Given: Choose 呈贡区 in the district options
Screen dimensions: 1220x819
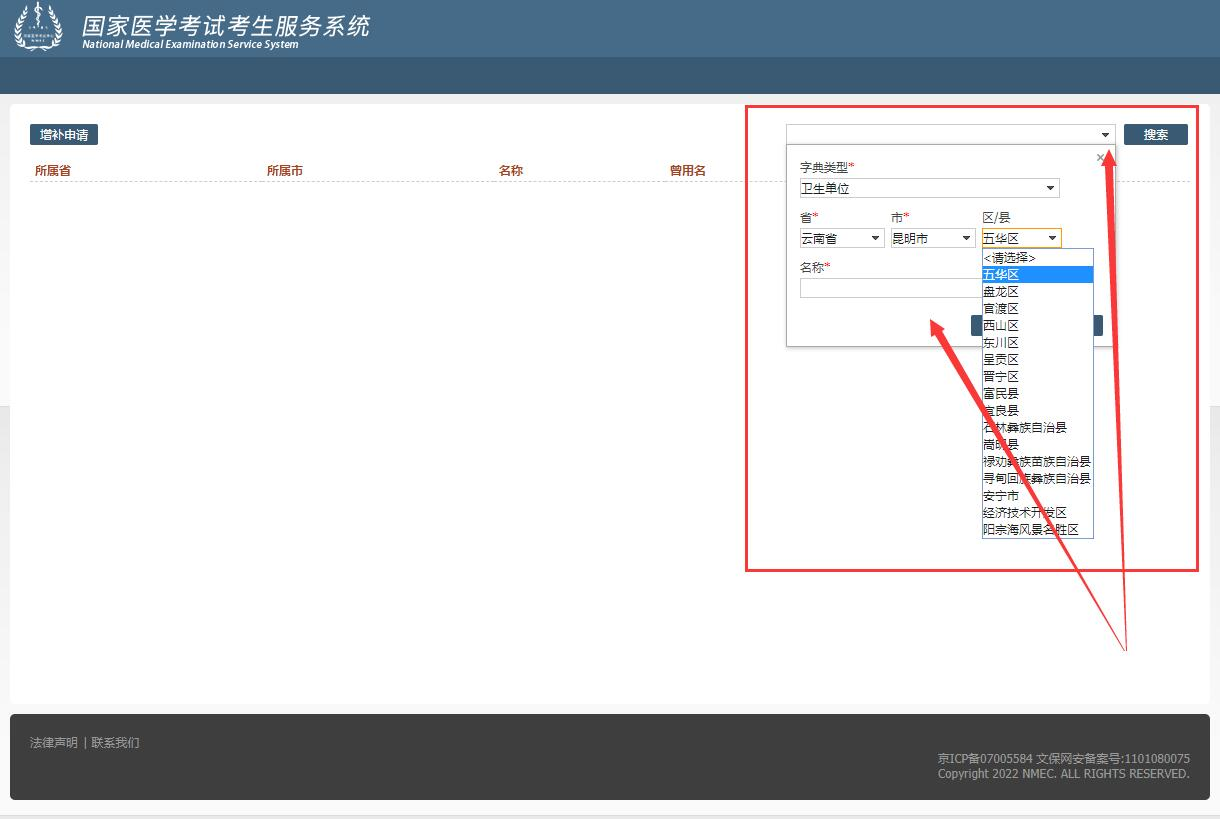Looking at the screenshot, I should [1001, 360].
